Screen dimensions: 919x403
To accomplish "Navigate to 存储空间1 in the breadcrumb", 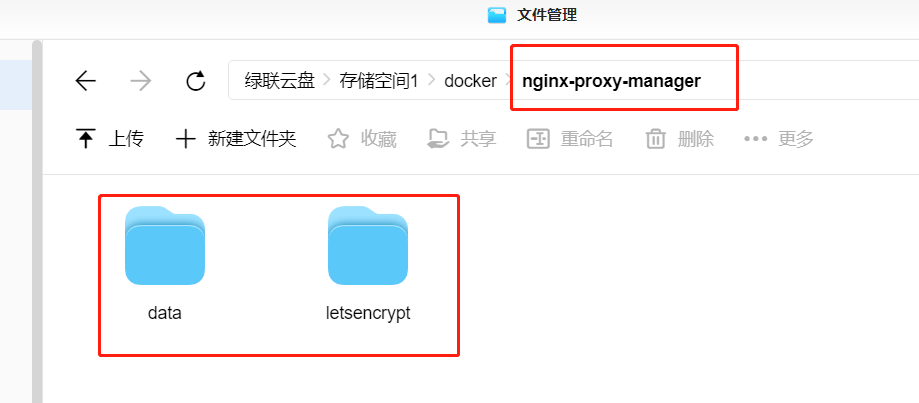I will [379, 81].
